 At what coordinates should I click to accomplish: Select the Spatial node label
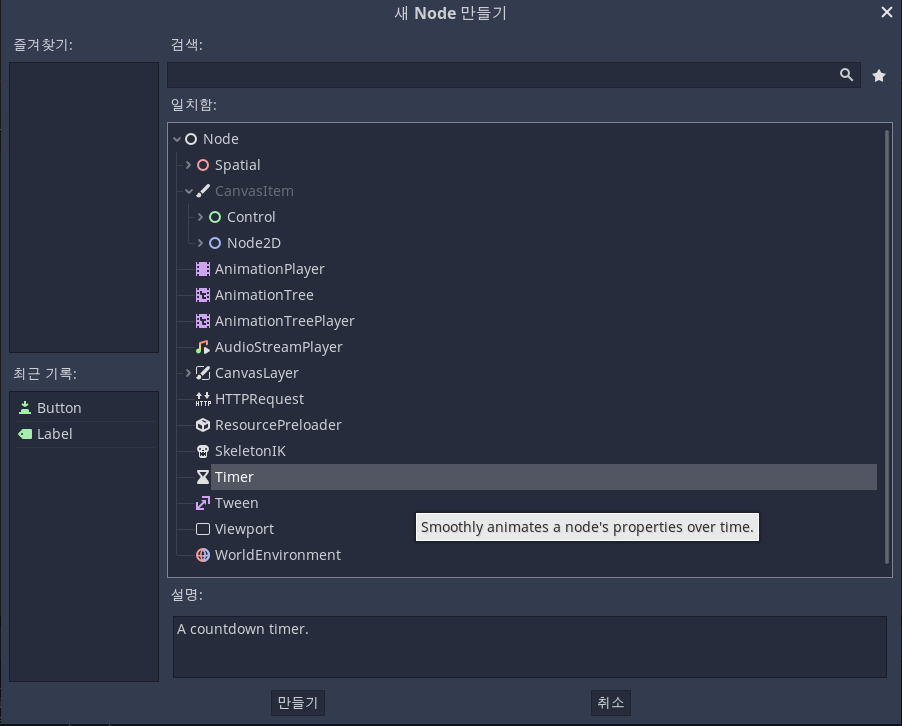[x=237, y=165]
